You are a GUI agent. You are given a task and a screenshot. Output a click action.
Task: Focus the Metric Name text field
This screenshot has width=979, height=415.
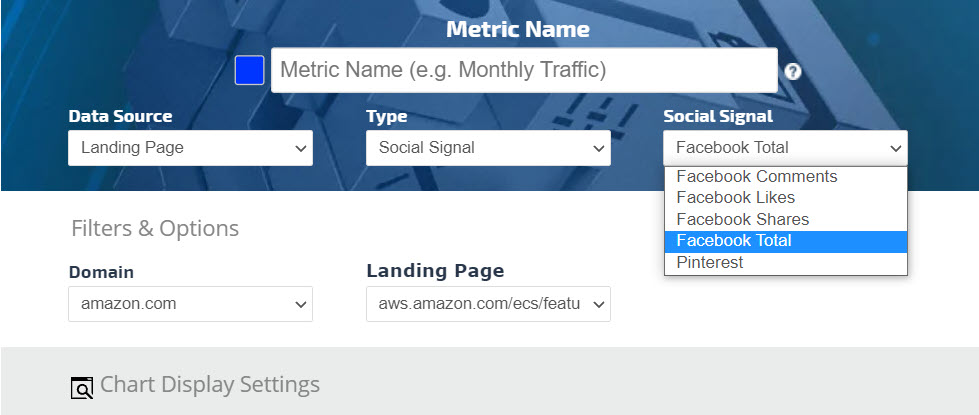[523, 71]
